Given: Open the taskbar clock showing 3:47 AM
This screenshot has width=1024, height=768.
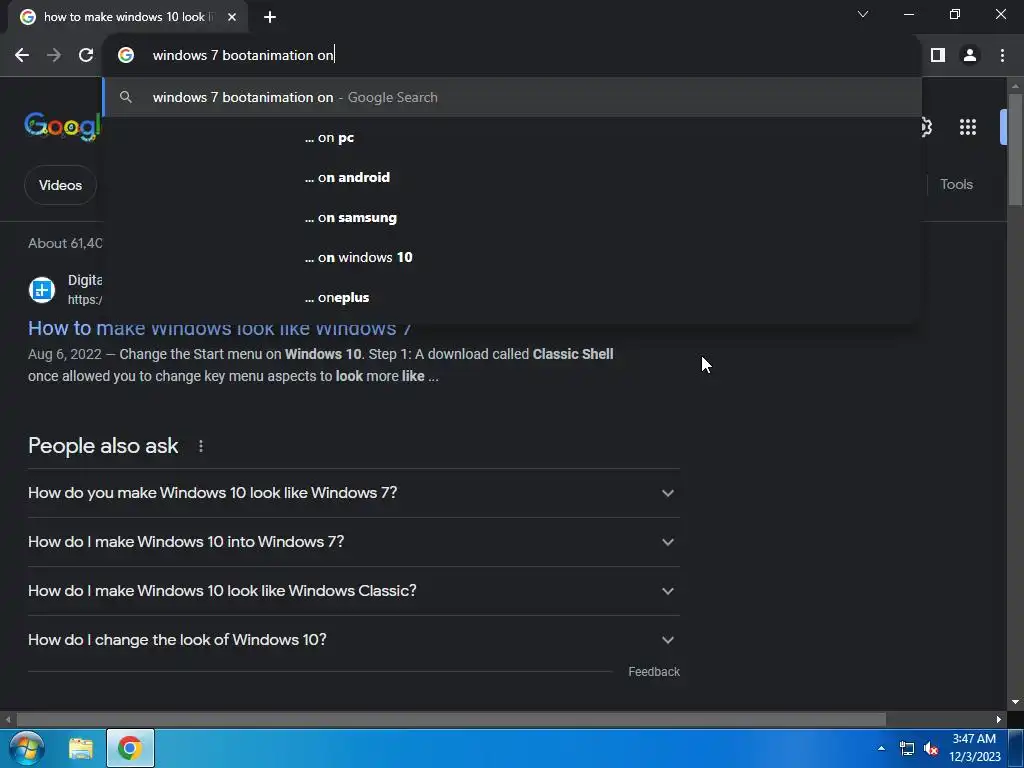Looking at the screenshot, I should [974, 748].
